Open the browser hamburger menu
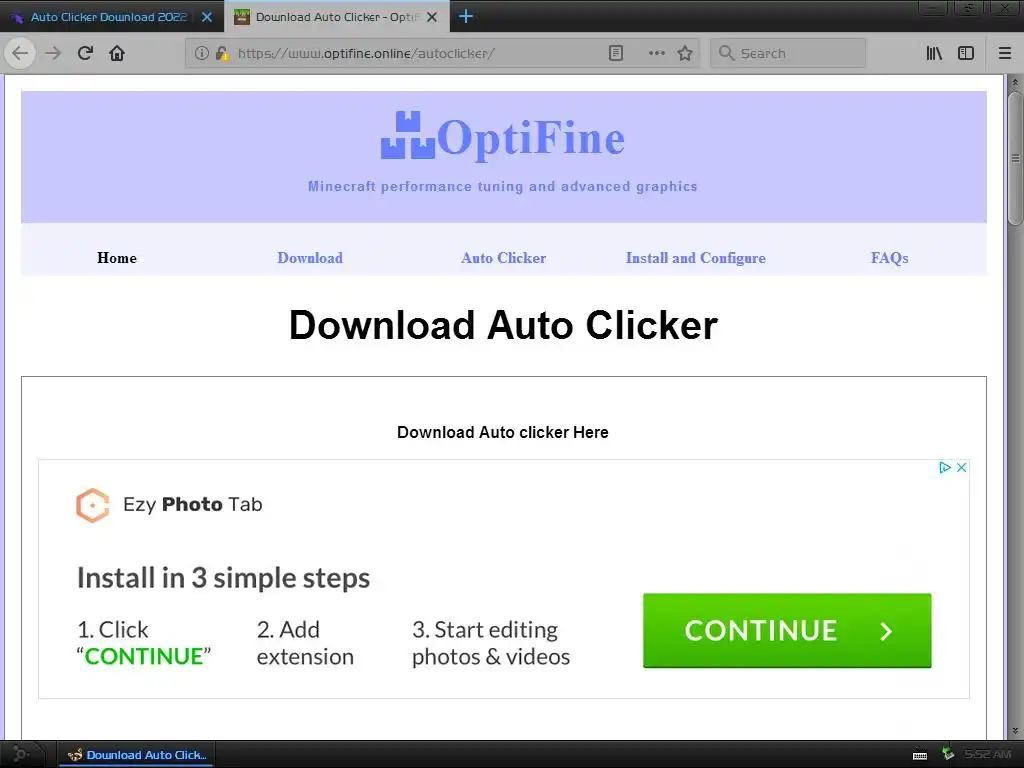The height and width of the screenshot is (768, 1024). pyautogui.click(x=1004, y=54)
